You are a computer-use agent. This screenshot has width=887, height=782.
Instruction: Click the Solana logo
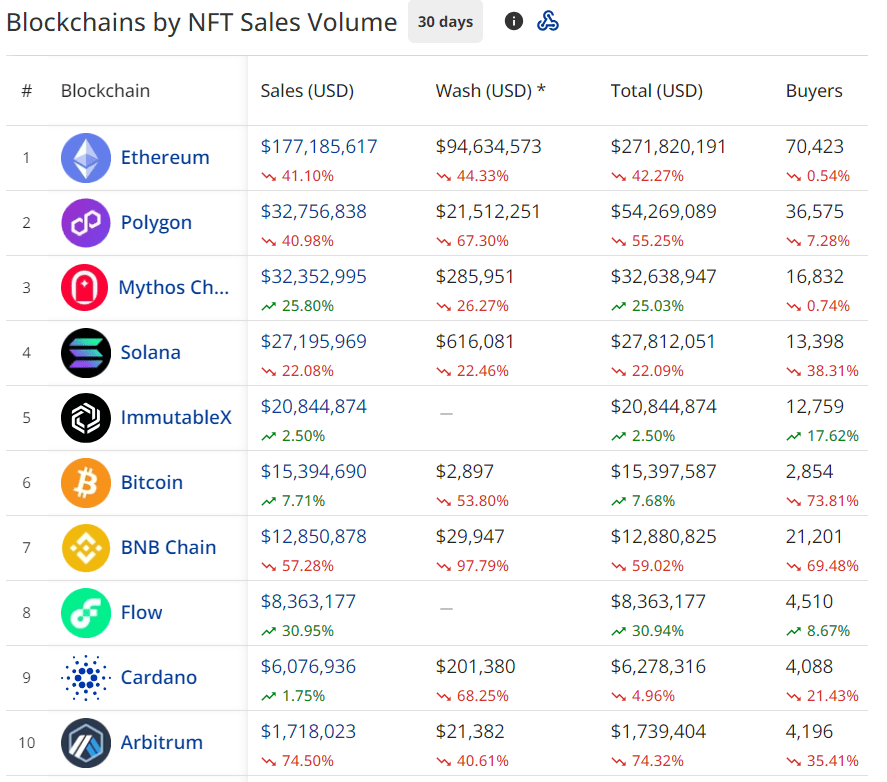coord(85,353)
